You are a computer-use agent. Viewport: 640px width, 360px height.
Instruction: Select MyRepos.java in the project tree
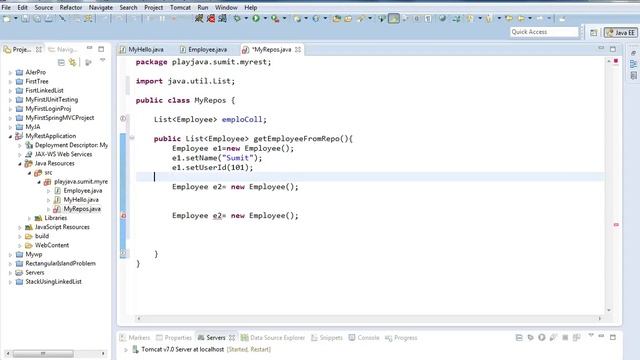pyautogui.click(x=82, y=209)
